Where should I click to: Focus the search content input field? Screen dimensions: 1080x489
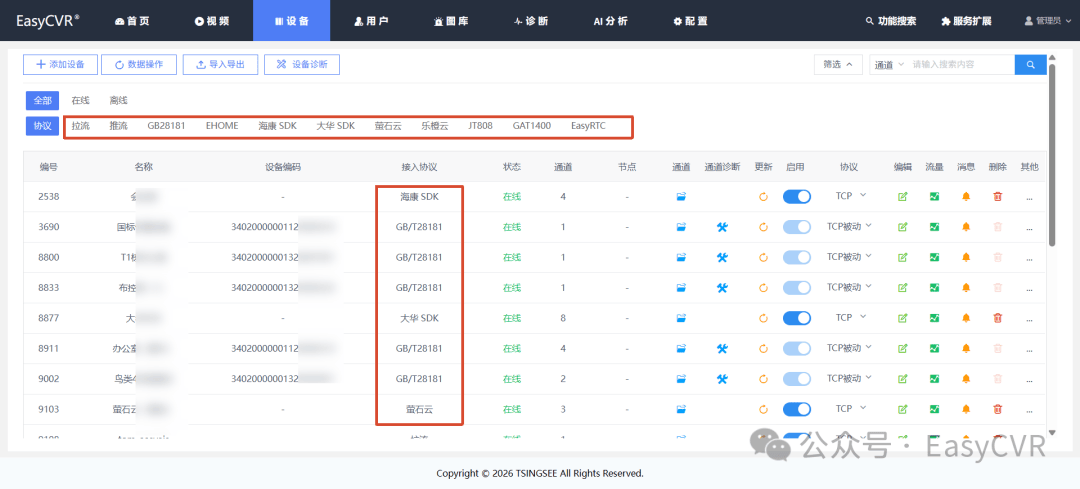[x=961, y=65]
